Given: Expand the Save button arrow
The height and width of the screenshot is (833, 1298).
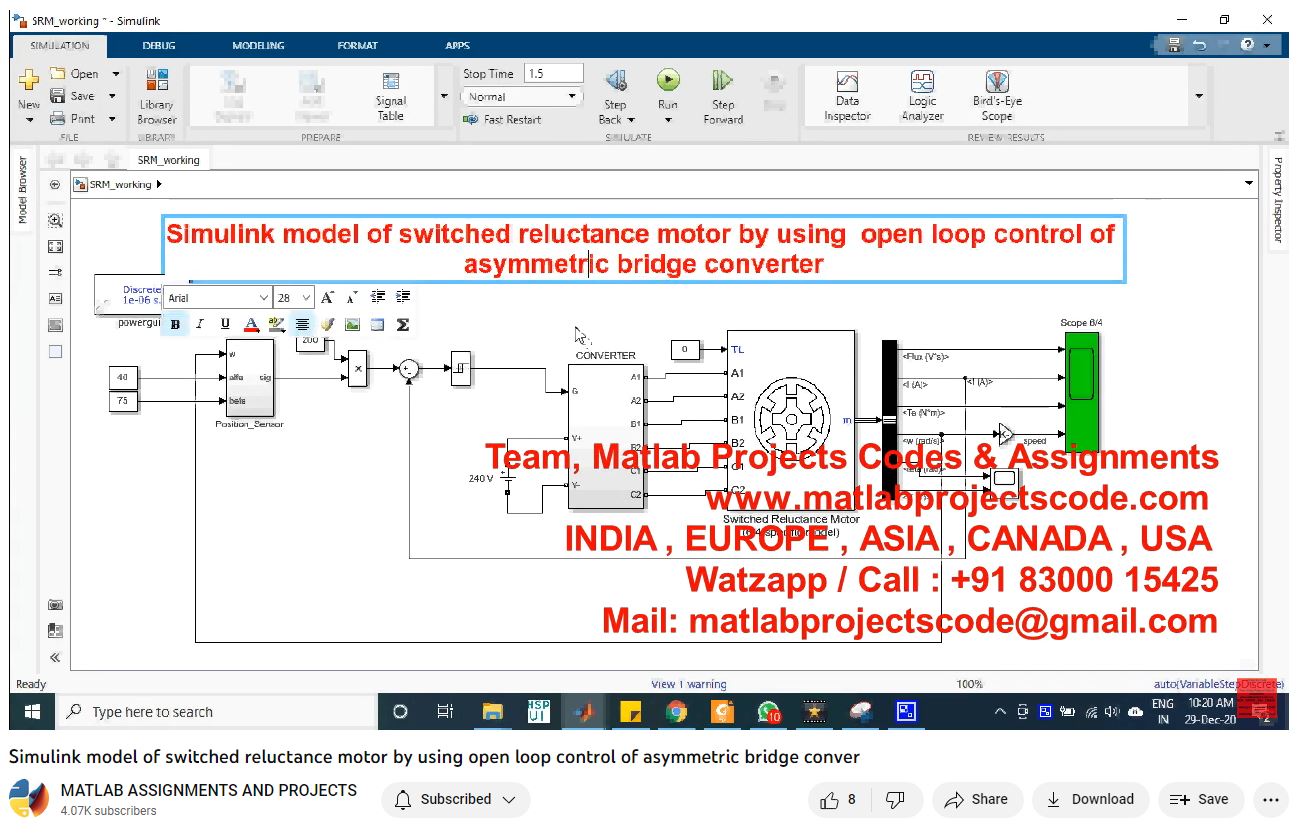Looking at the screenshot, I should click(112, 96).
